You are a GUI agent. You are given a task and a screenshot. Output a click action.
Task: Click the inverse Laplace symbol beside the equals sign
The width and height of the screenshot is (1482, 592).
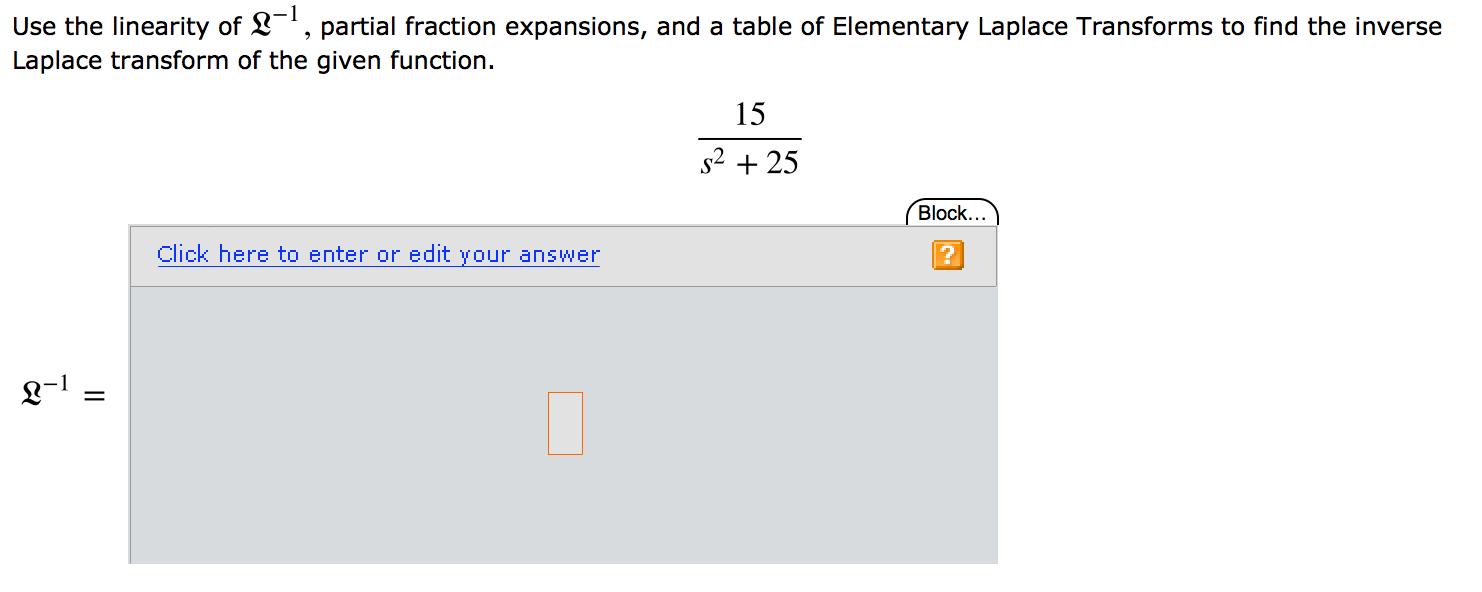(x=40, y=390)
